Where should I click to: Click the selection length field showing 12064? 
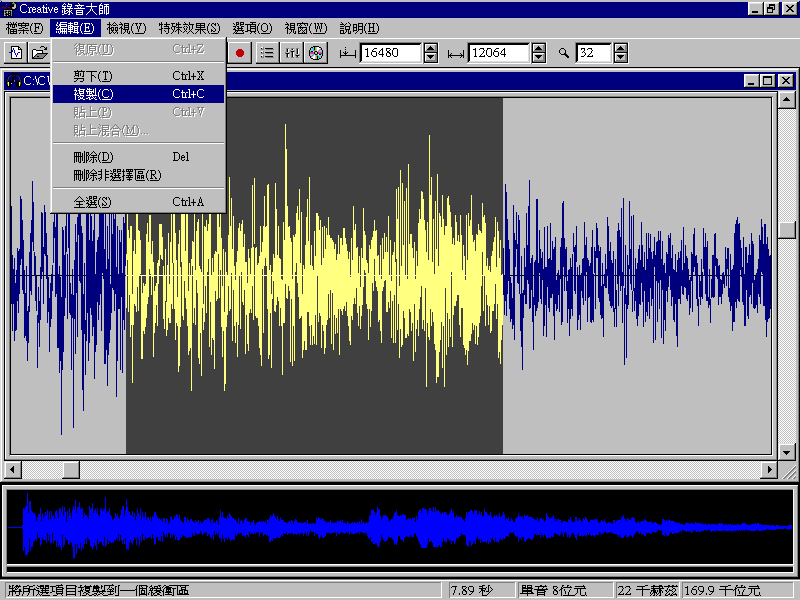point(499,52)
